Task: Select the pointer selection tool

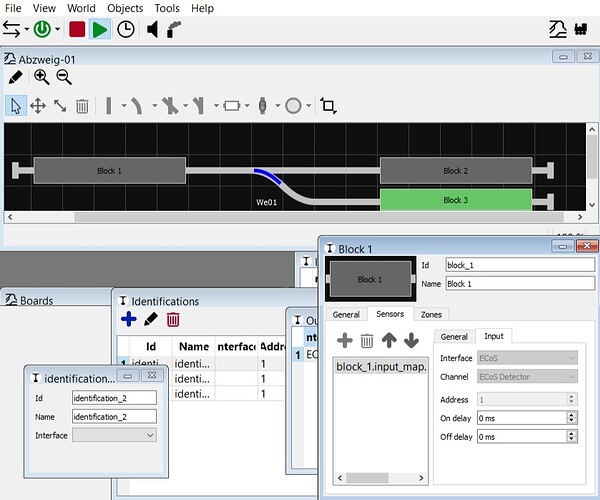Action: point(16,106)
